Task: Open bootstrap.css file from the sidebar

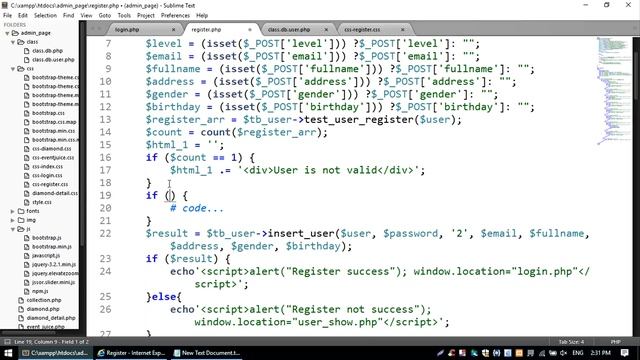Action: (x=48, y=113)
